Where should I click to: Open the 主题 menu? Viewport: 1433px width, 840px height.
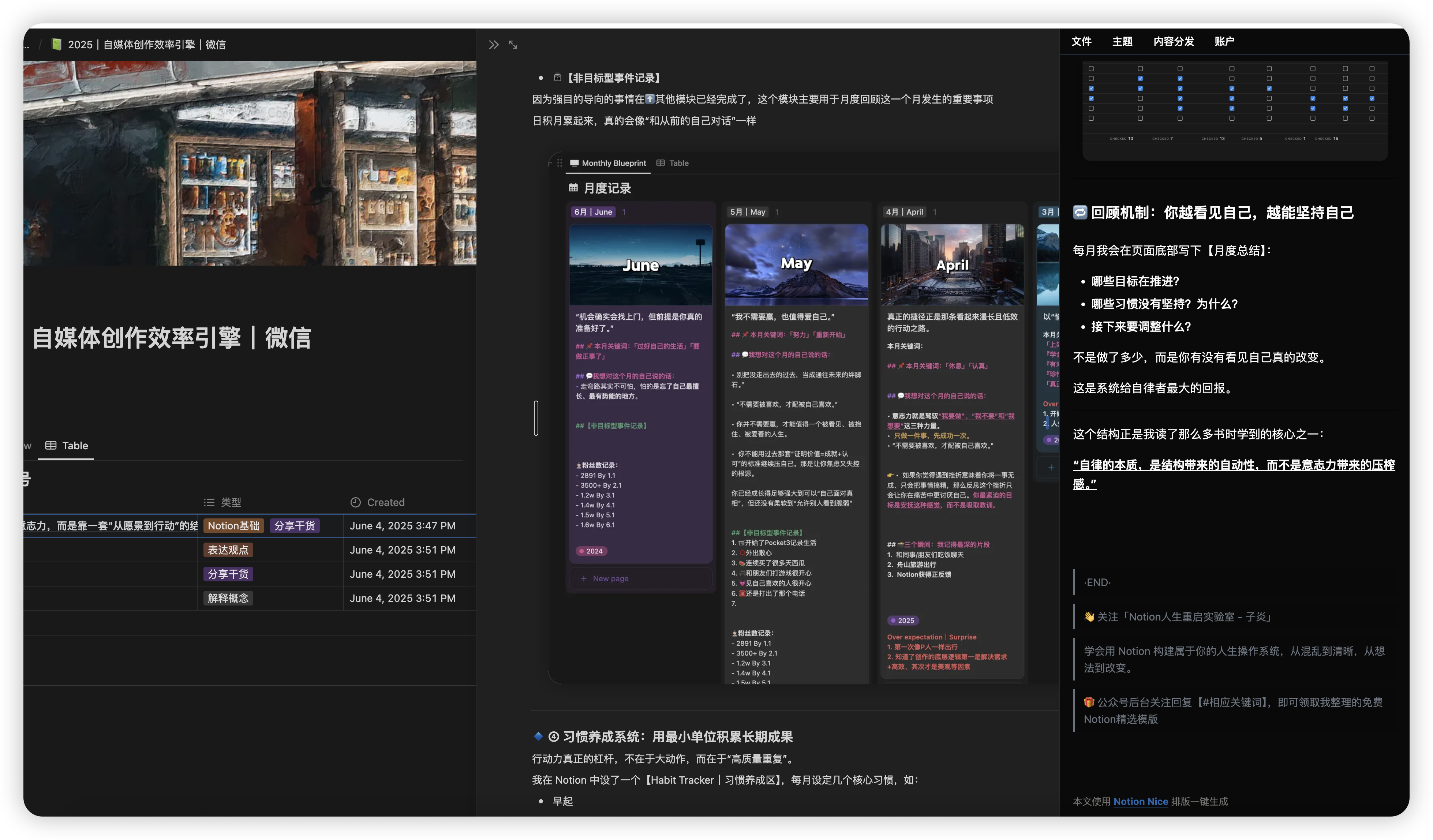(x=1122, y=41)
